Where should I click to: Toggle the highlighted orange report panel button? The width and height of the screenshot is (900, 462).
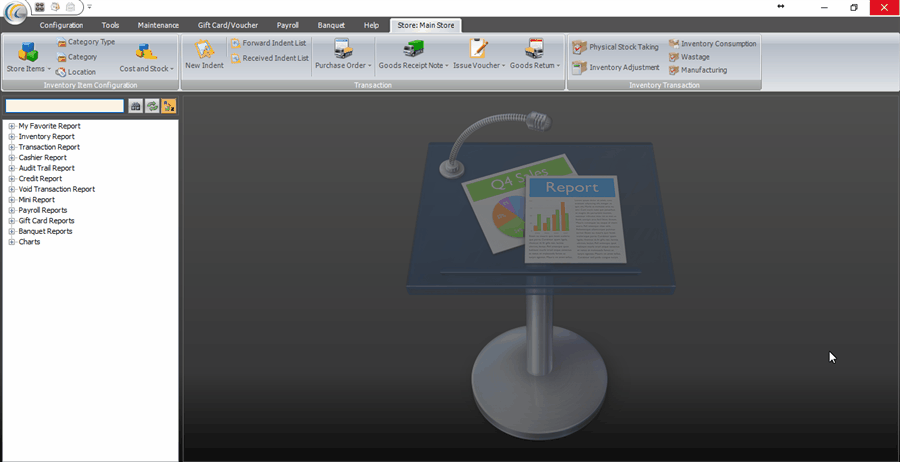[x=169, y=106]
